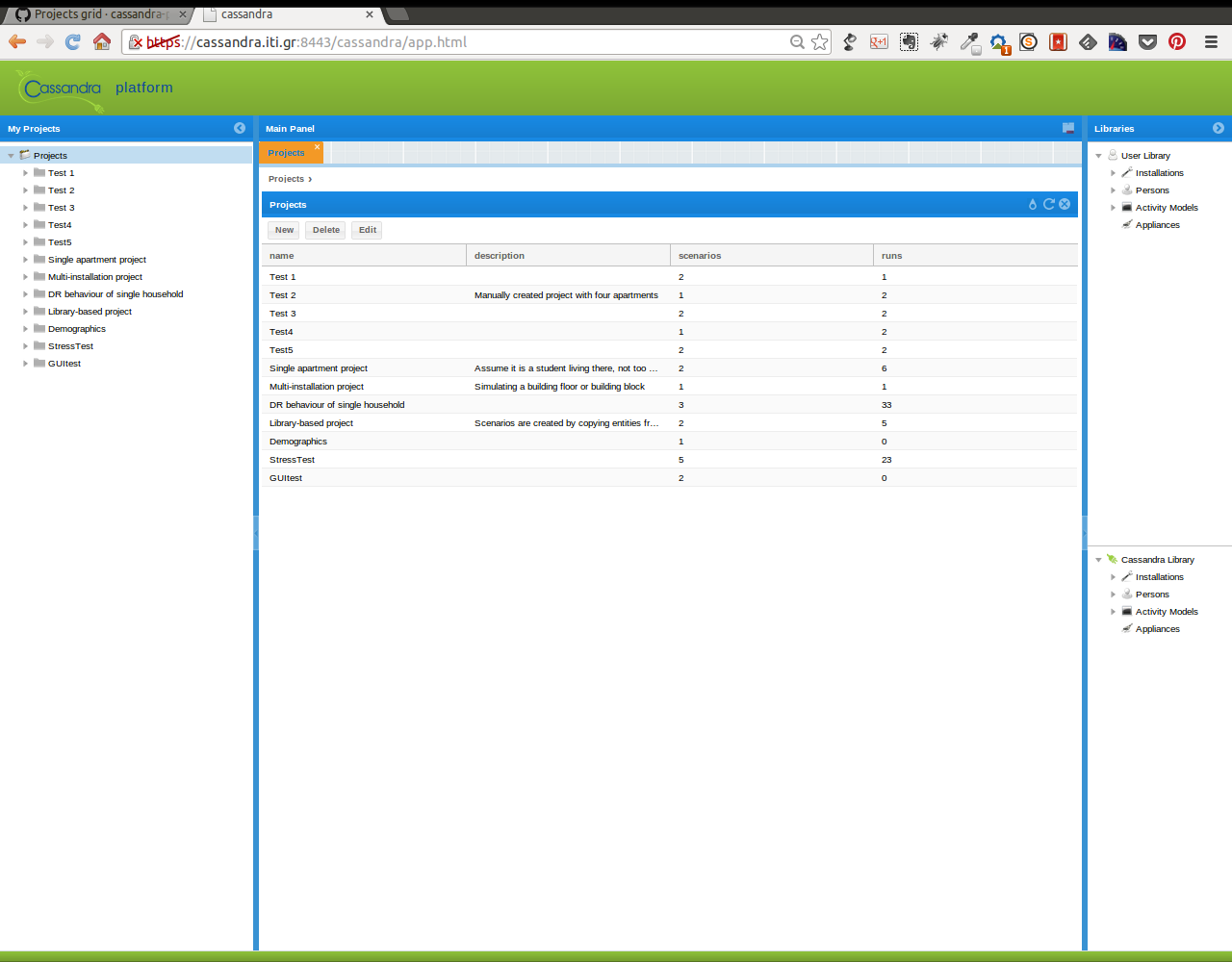Go to the browser Home page
This screenshot has height=962, width=1232.
click(x=102, y=41)
